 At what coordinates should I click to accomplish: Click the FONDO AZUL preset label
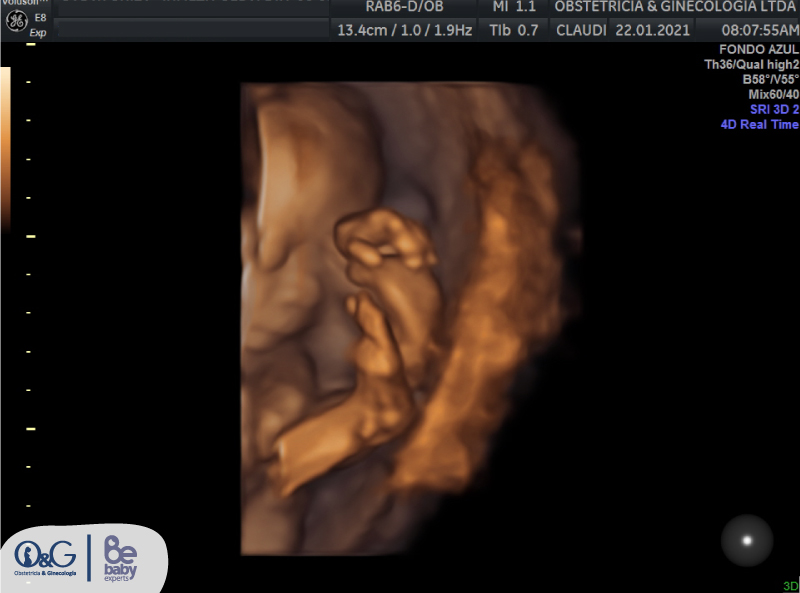(x=759, y=50)
